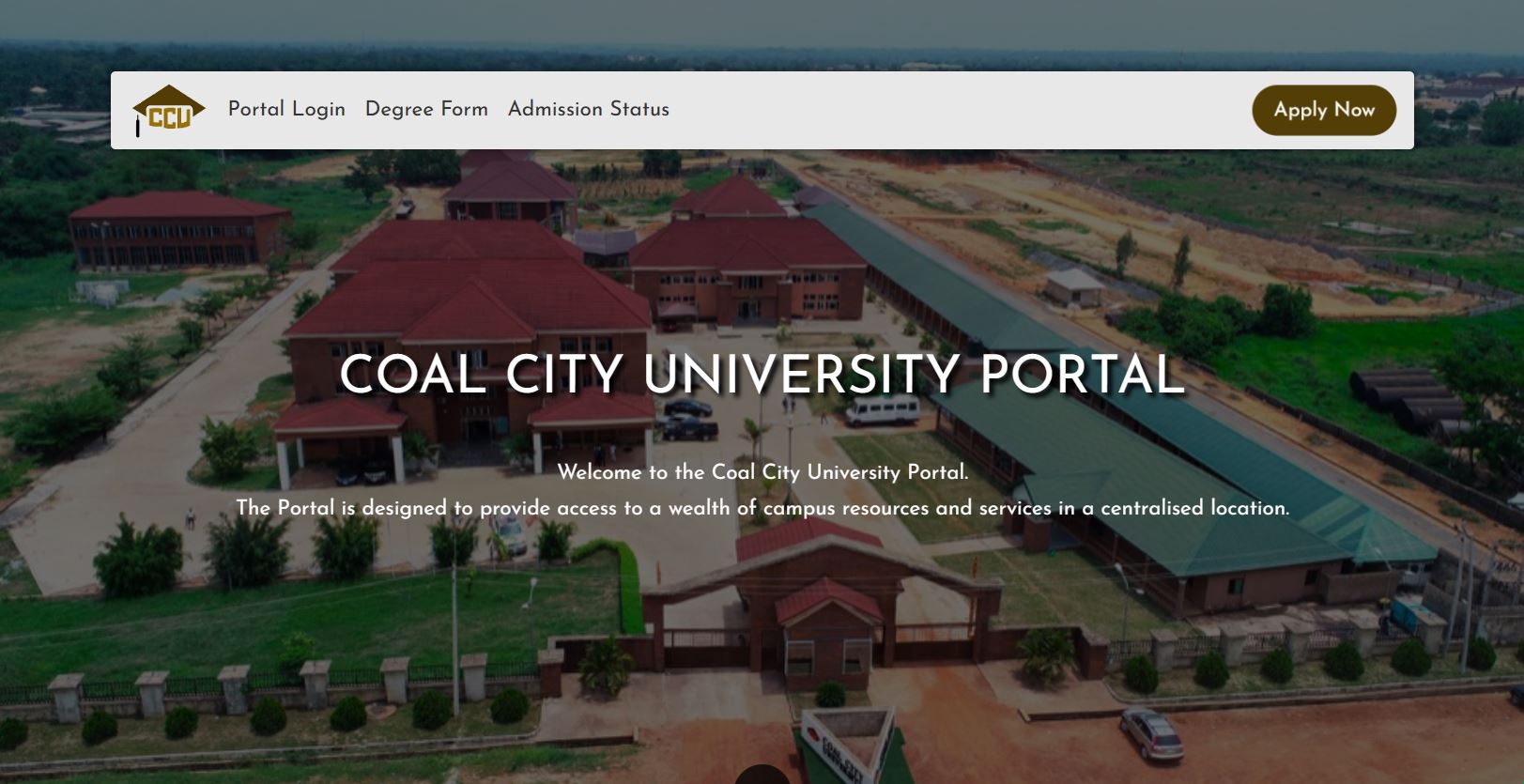Click the white van in the campus photo
Viewport: 1524px width, 784px height.
click(882, 409)
